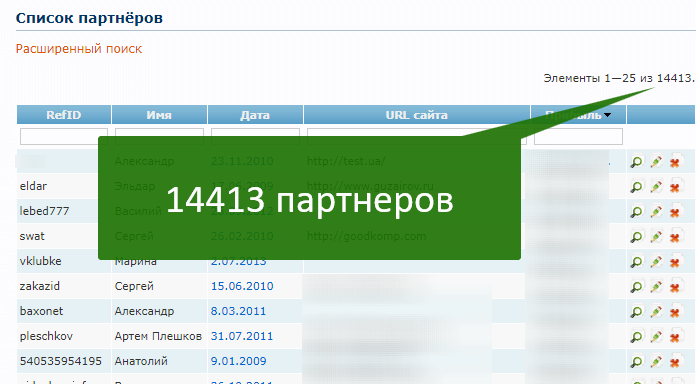Edit pencil icon for zakazid row
Image resolution: width=696 pixels, height=384 pixels.
[x=656, y=287]
